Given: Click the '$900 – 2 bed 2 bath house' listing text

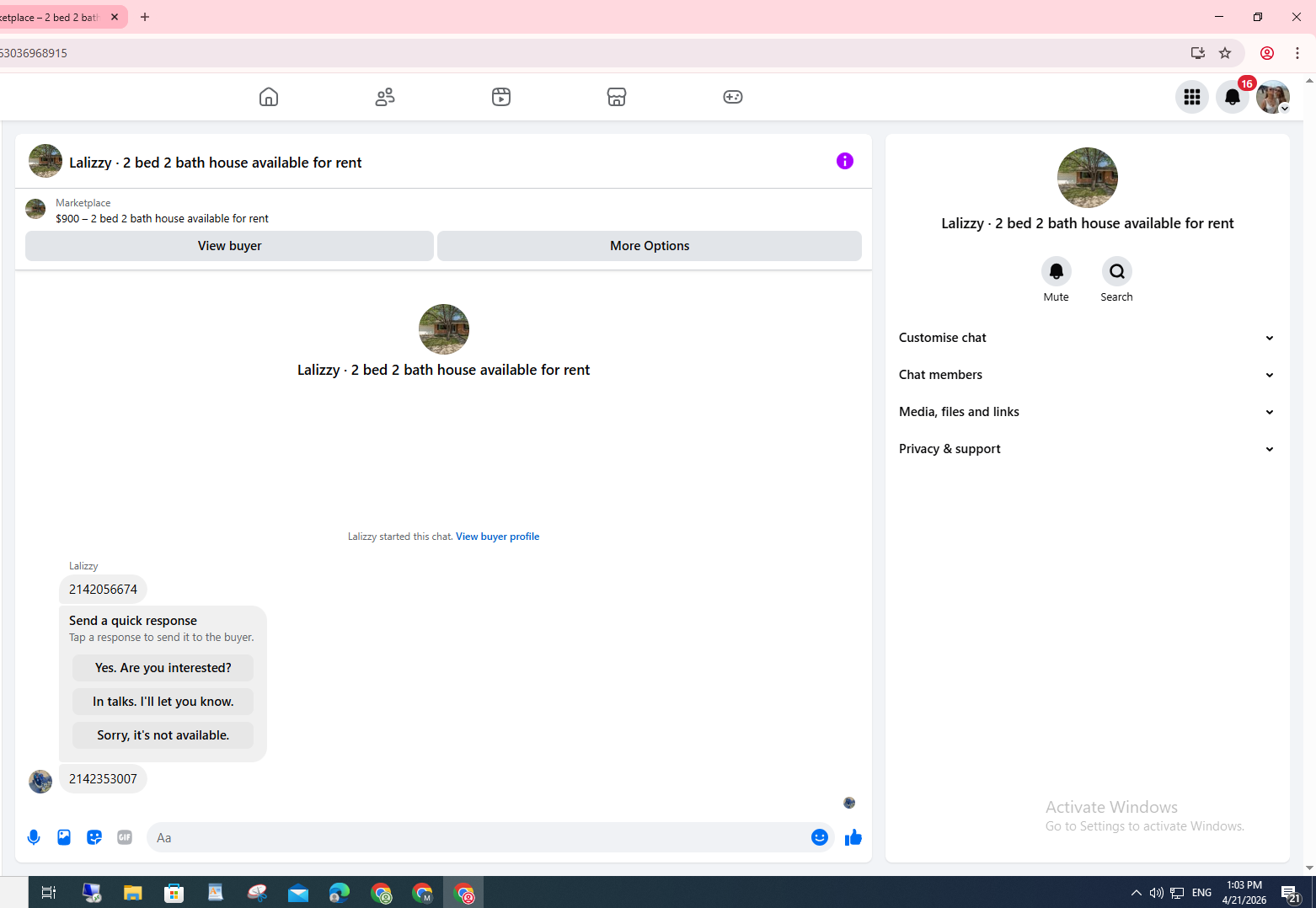Looking at the screenshot, I should pyautogui.click(x=162, y=218).
